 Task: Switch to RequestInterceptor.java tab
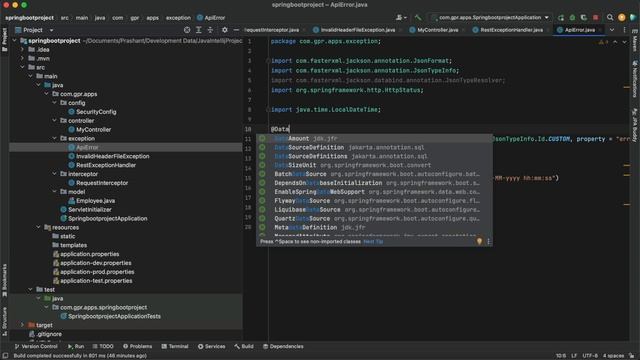coord(275,30)
